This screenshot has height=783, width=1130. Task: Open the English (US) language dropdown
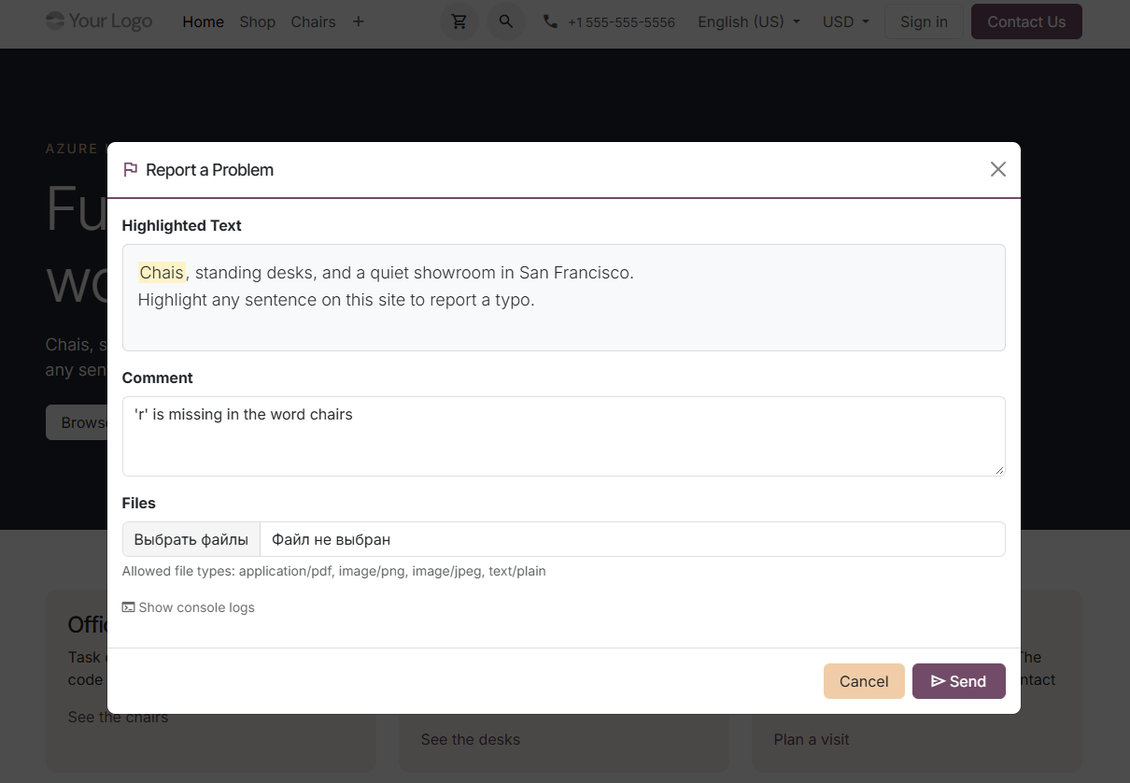(749, 22)
